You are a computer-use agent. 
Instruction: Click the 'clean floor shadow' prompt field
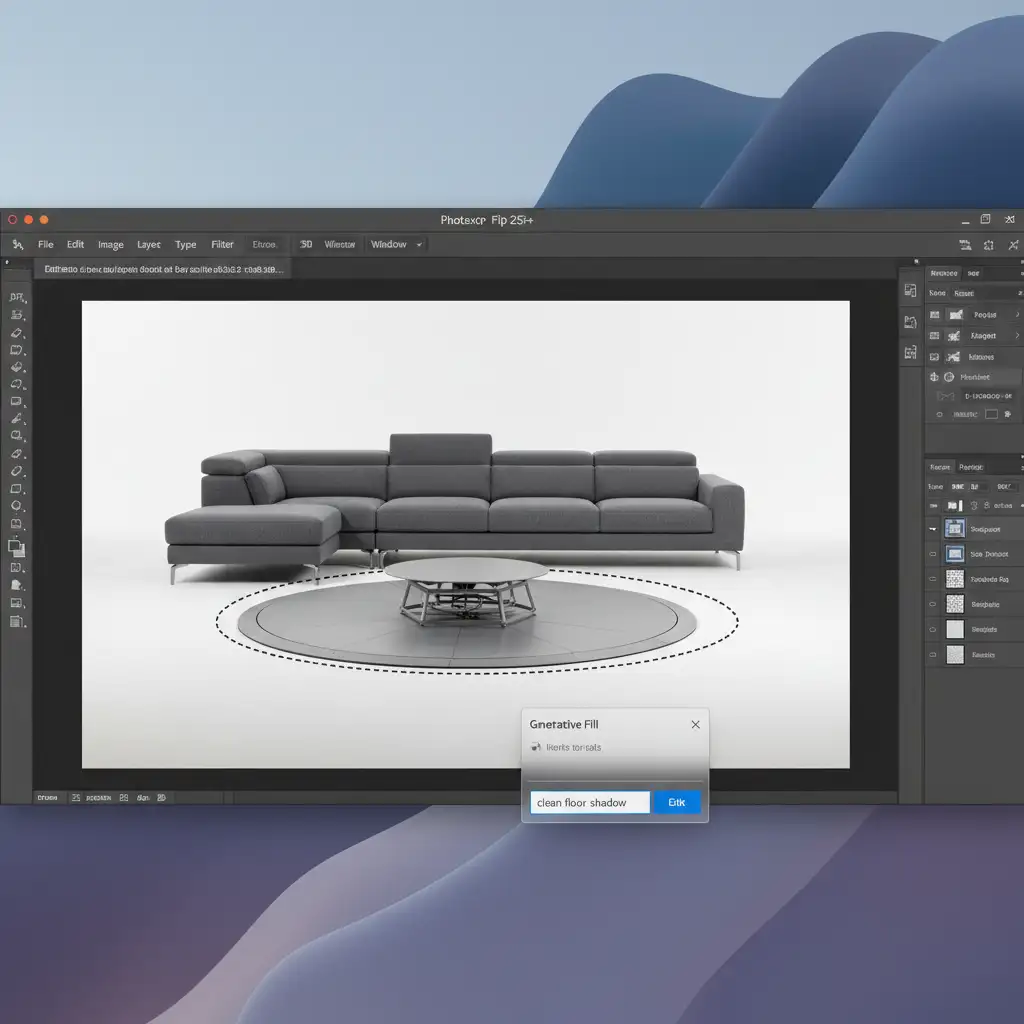[x=589, y=803]
